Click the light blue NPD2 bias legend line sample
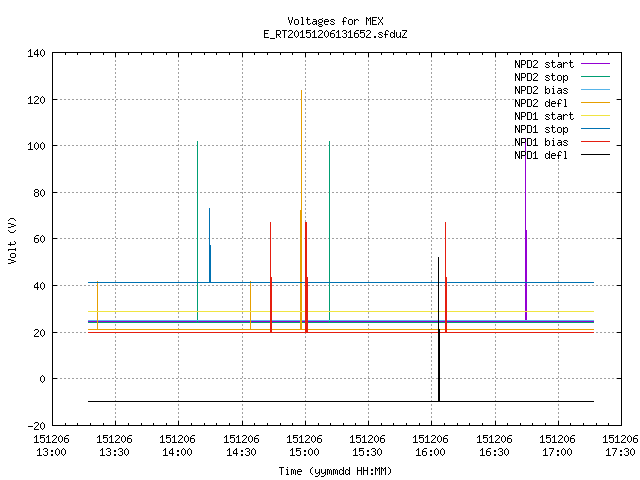Viewport: 640px width, 480px height. click(x=596, y=89)
